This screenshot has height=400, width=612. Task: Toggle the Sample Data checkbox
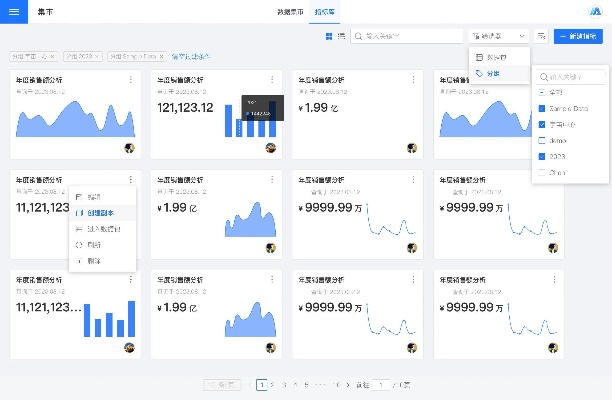pyautogui.click(x=542, y=107)
